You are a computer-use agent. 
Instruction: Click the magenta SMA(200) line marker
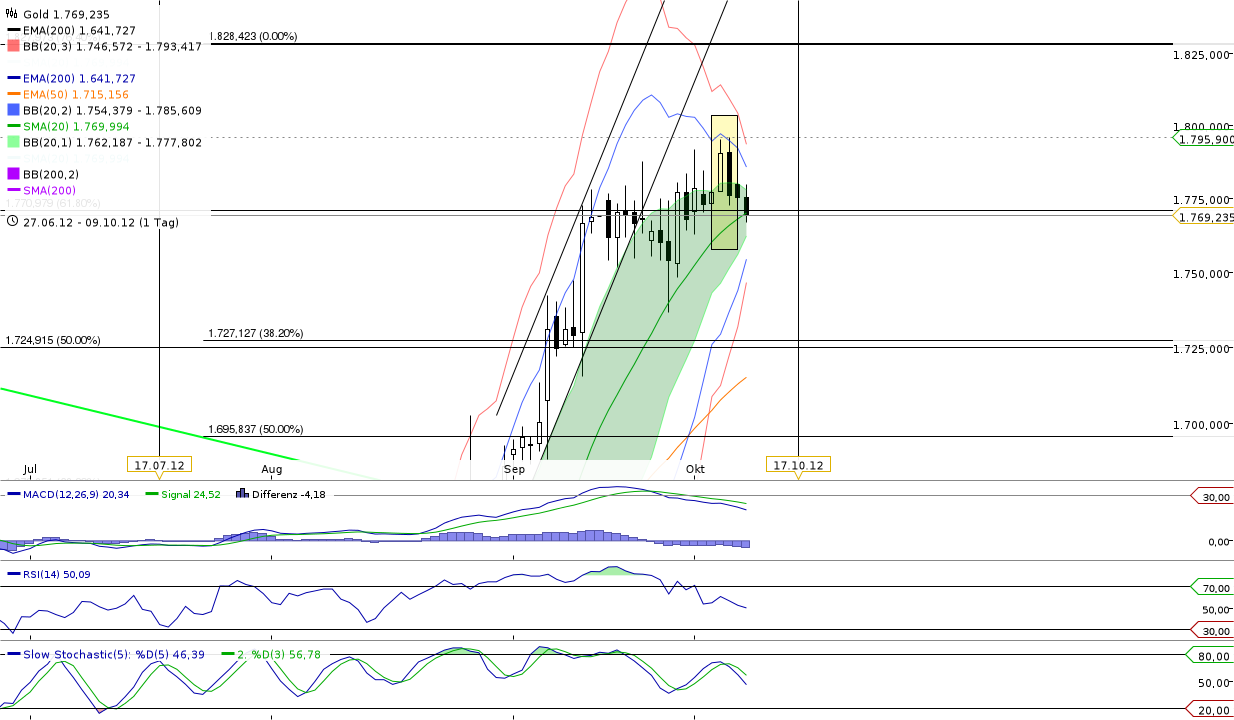[x=12, y=189]
